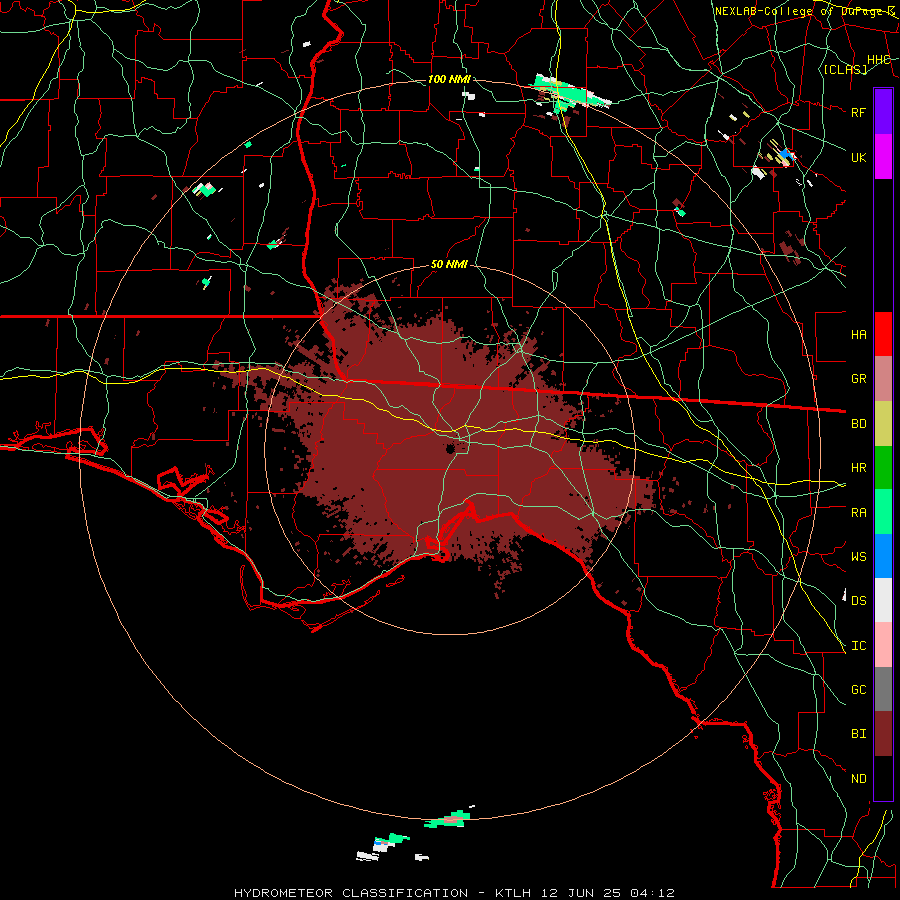Click the GC legend label
Viewport: 900px width, 900px height.
pos(858,690)
